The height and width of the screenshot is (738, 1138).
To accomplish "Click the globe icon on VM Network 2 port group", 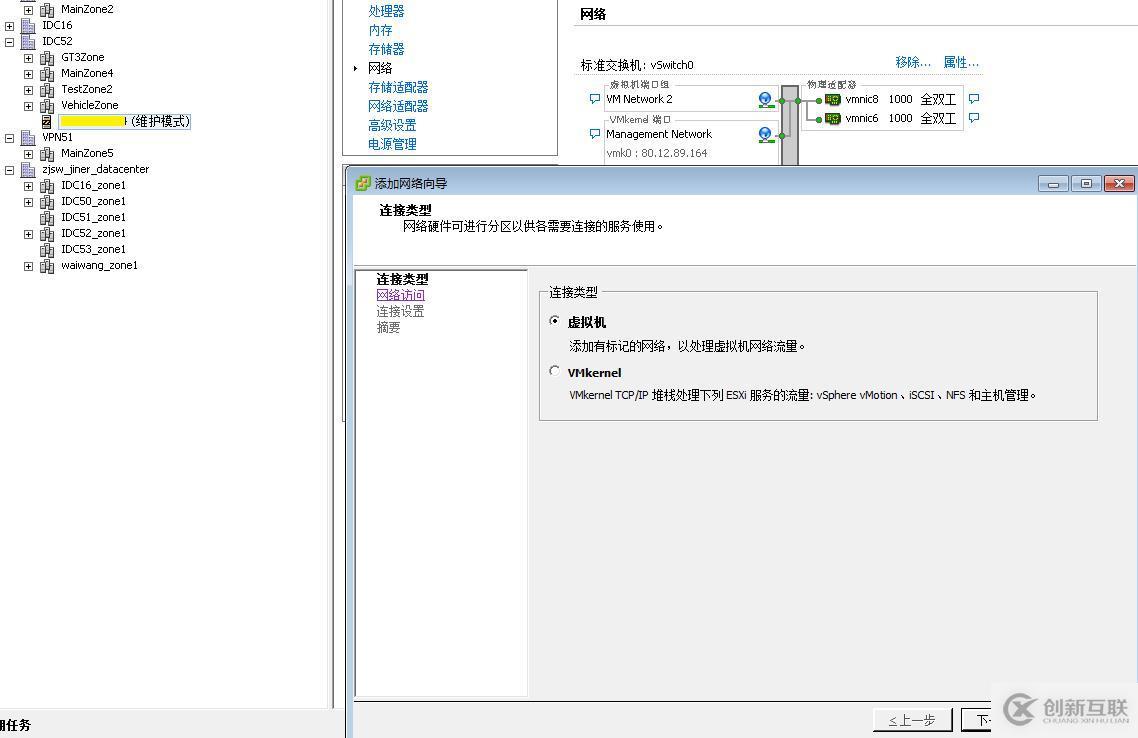I will (x=765, y=100).
